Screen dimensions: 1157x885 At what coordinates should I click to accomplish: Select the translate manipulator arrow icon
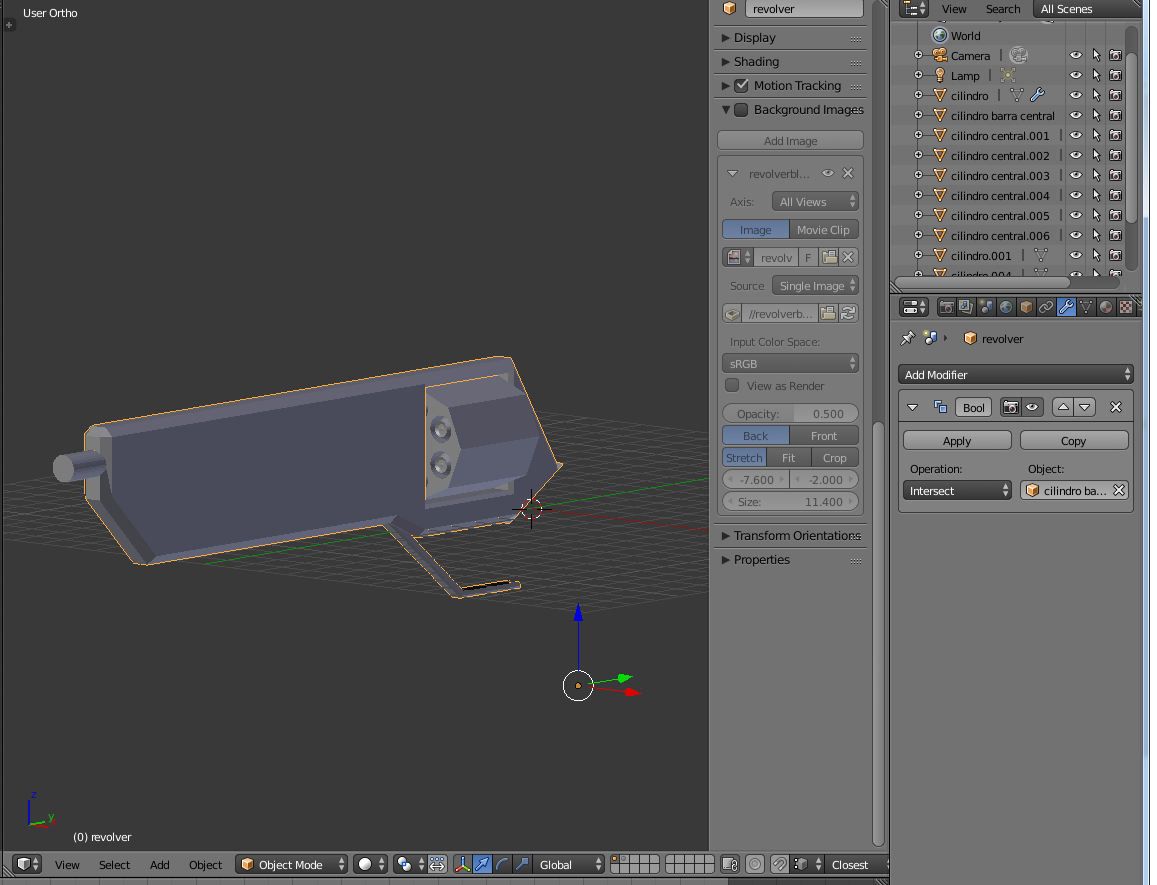pos(482,864)
